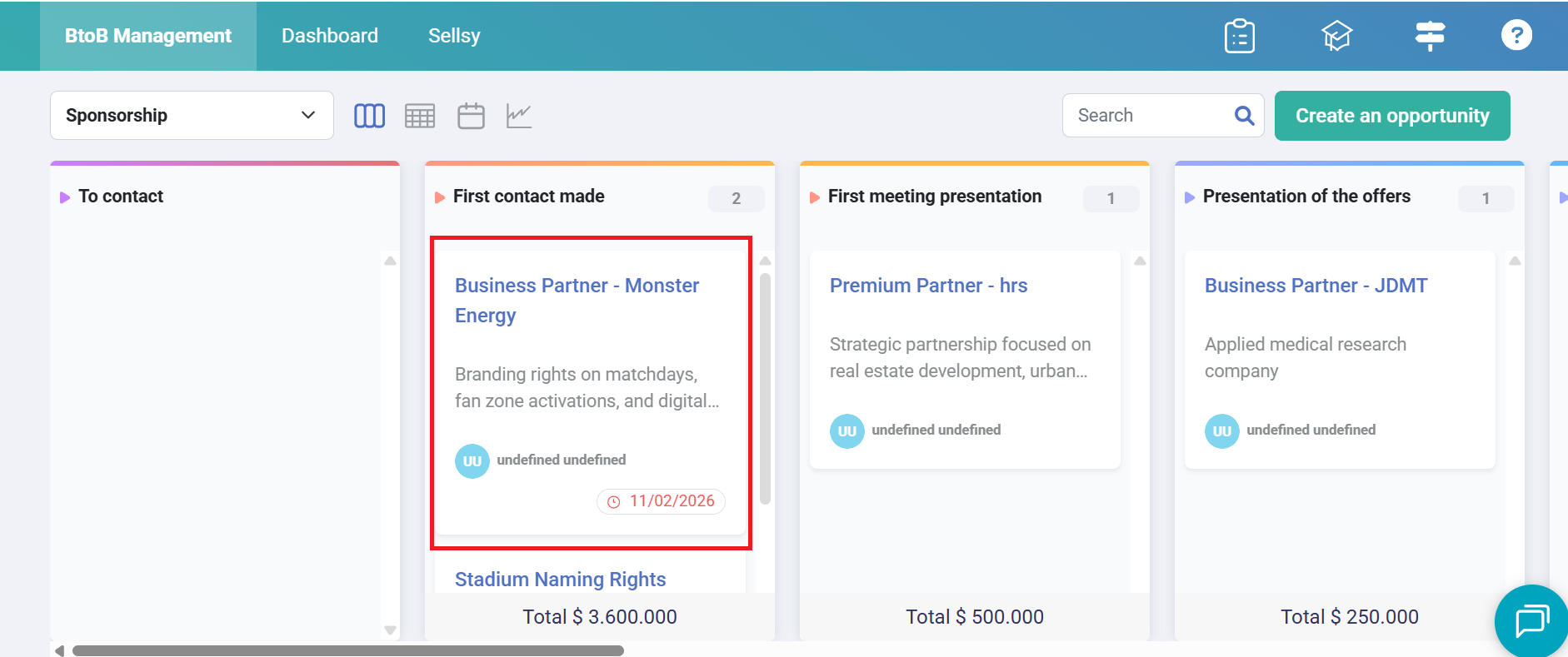
Task: Open the clipboard checklist icon in header
Action: pos(1240,36)
